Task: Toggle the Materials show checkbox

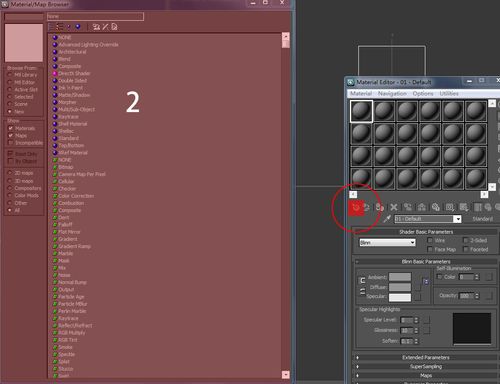Action: [x=10, y=128]
